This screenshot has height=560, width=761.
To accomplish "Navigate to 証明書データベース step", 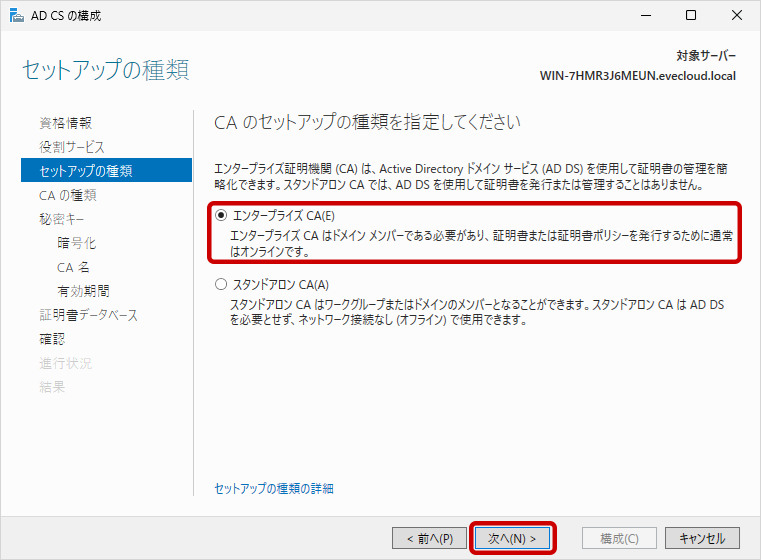I will point(88,315).
